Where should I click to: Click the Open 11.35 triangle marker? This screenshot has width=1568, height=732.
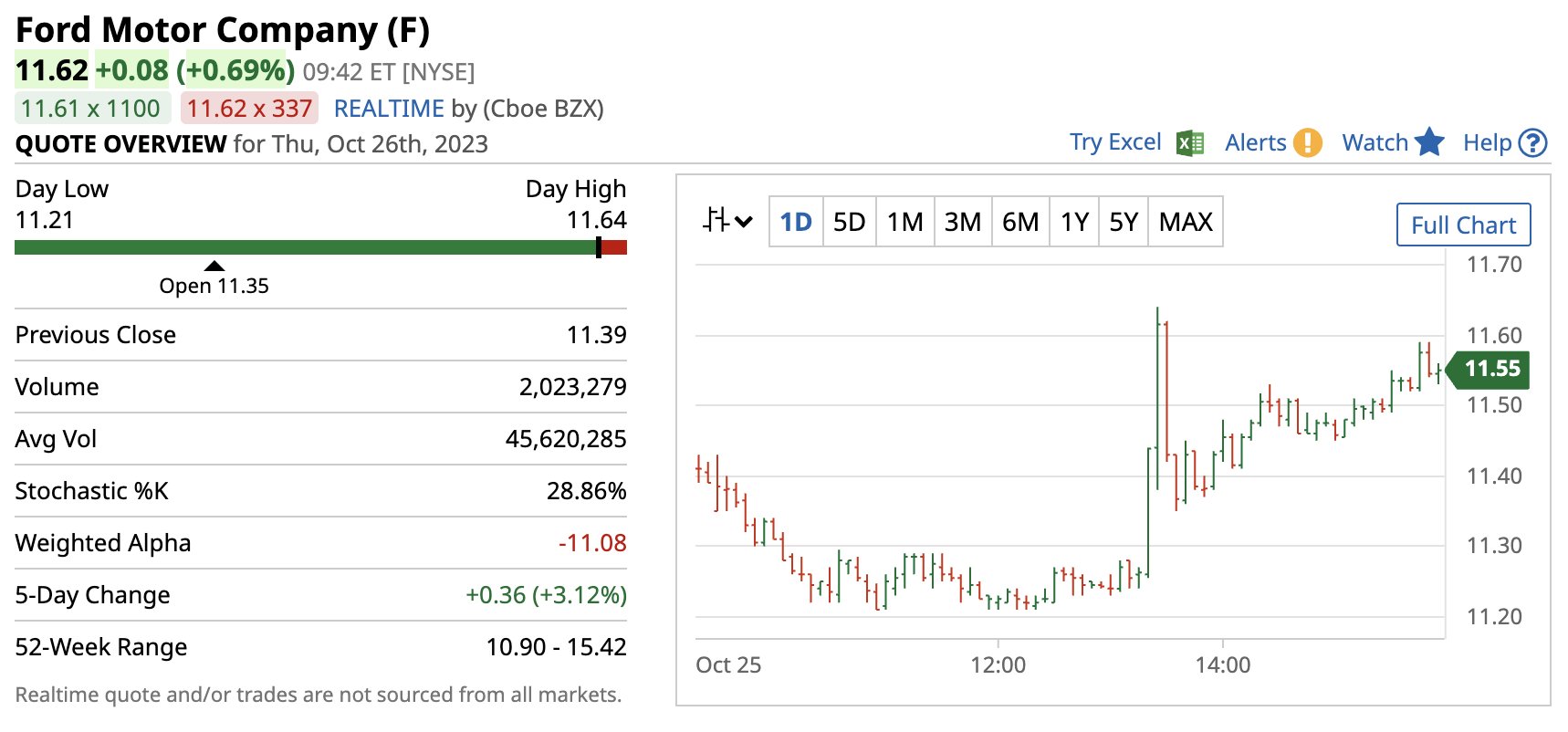pos(214,266)
